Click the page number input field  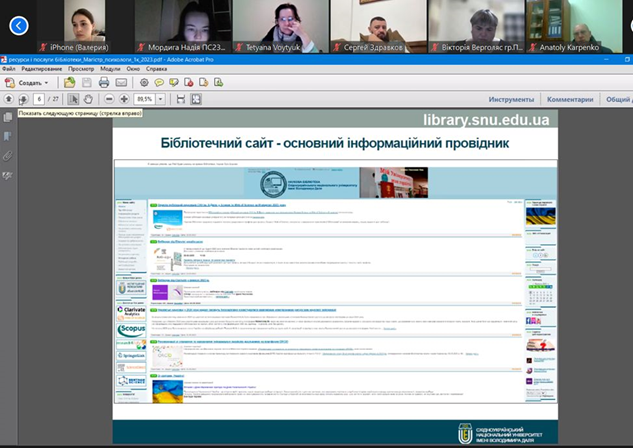40,99
